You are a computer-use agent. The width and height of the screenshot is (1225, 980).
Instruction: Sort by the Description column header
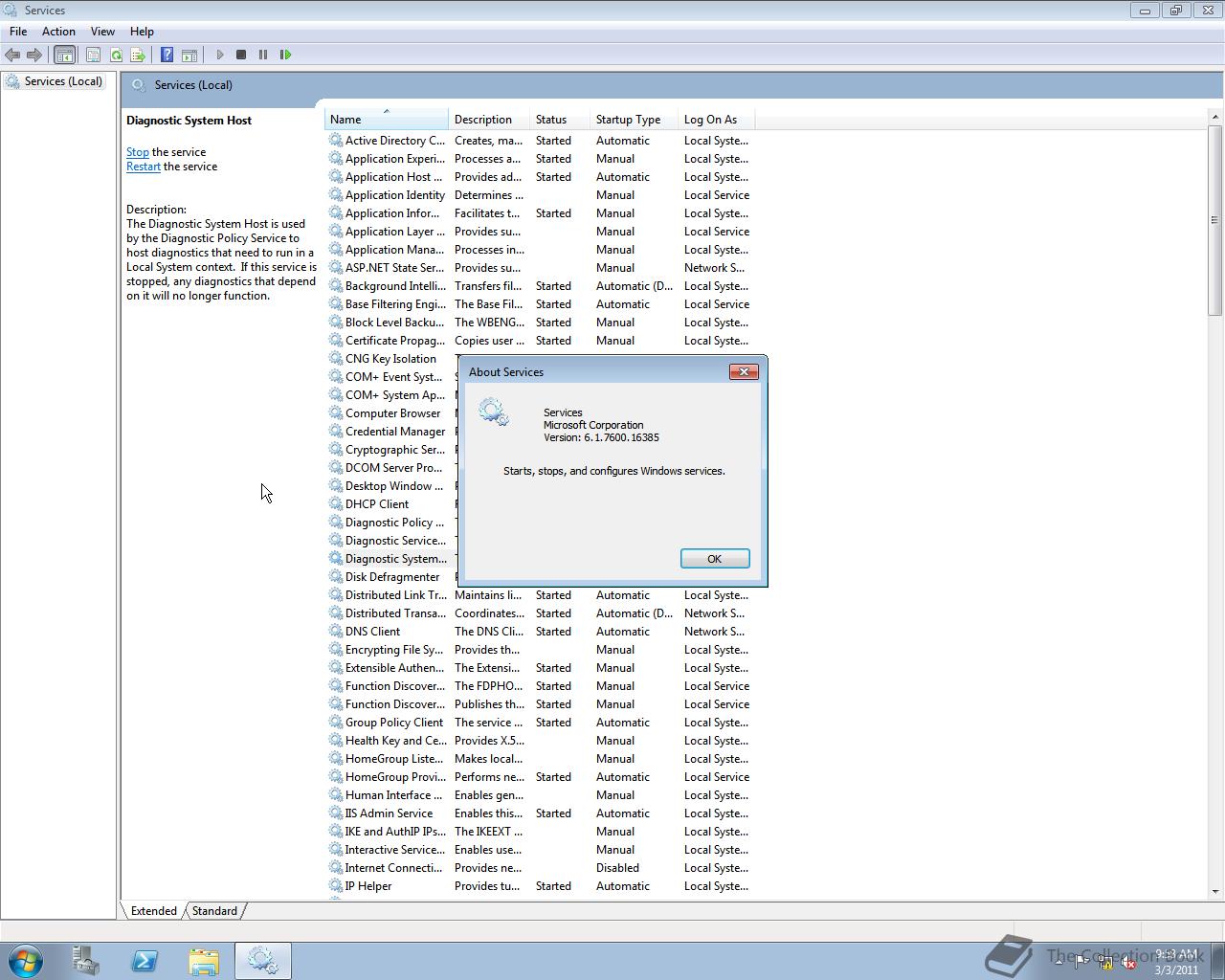tap(489, 120)
